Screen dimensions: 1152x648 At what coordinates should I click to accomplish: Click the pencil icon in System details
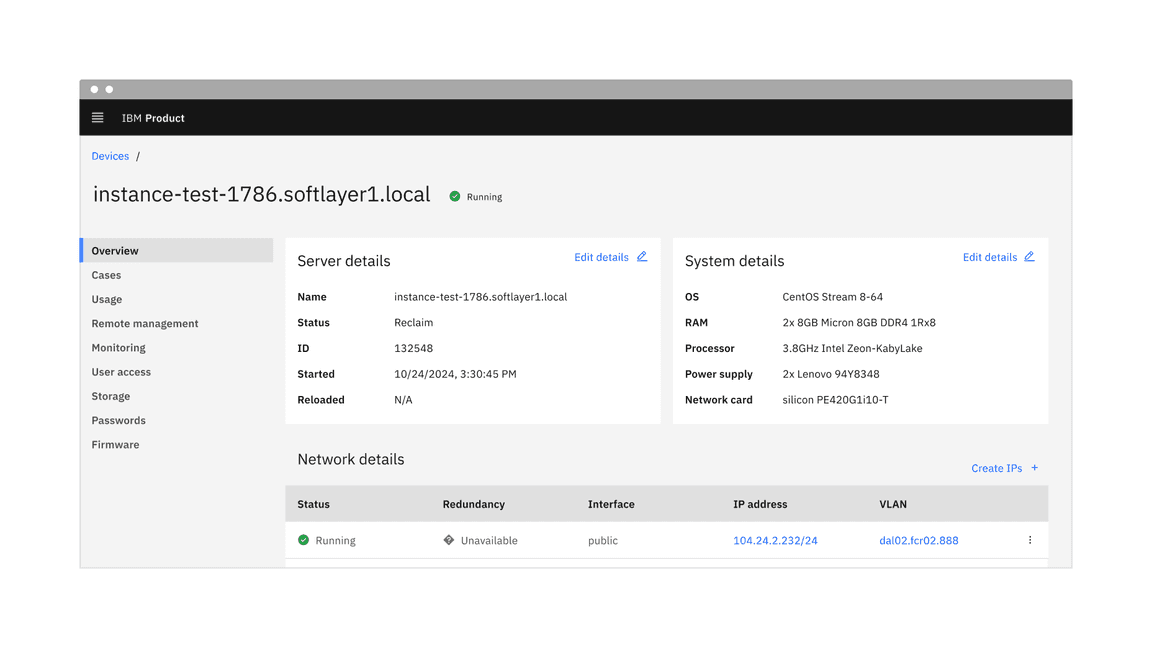pyautogui.click(x=1029, y=257)
